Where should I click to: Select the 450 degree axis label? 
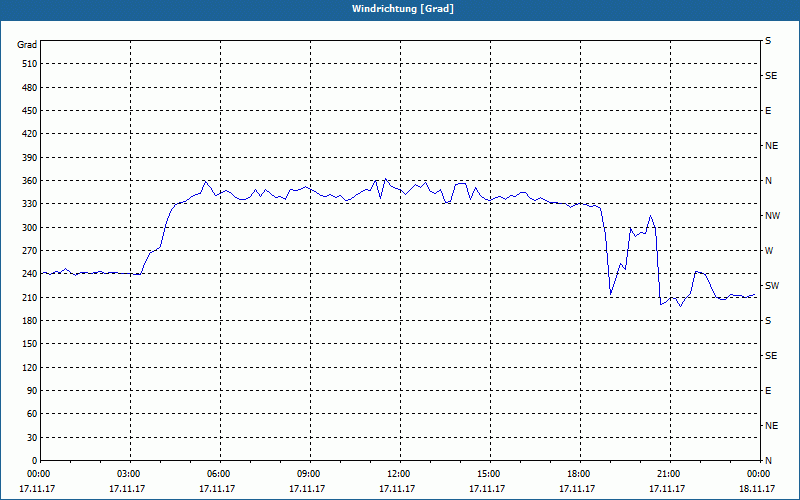tap(29, 111)
